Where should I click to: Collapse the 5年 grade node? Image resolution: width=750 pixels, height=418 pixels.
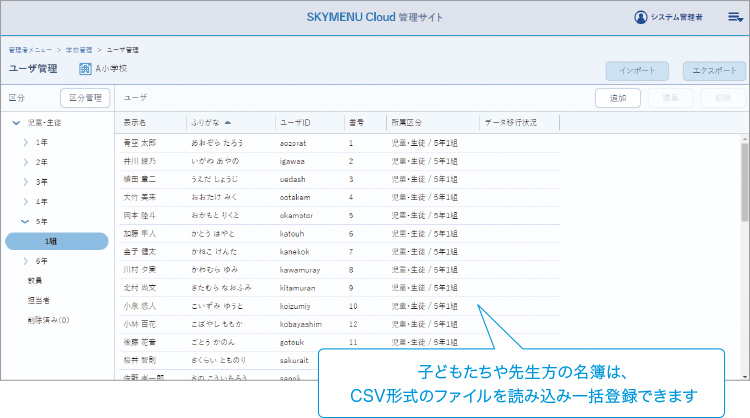pyautogui.click(x=26, y=222)
